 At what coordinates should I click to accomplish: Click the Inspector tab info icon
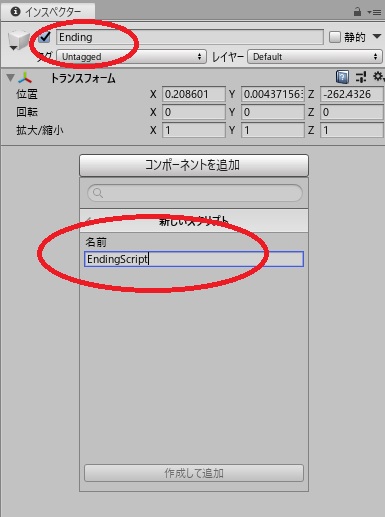click(x=15, y=12)
